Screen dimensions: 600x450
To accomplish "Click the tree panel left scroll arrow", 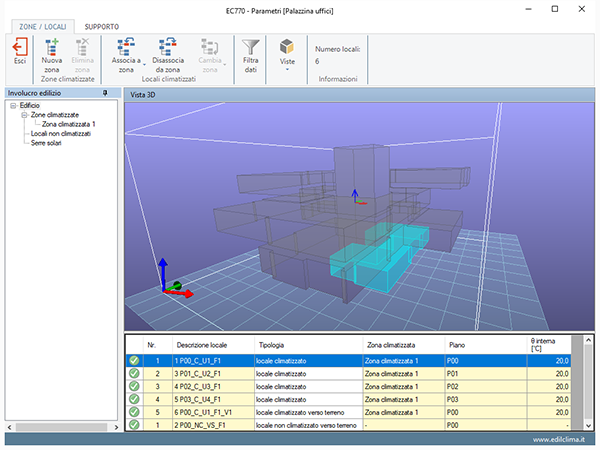I will (10, 427).
